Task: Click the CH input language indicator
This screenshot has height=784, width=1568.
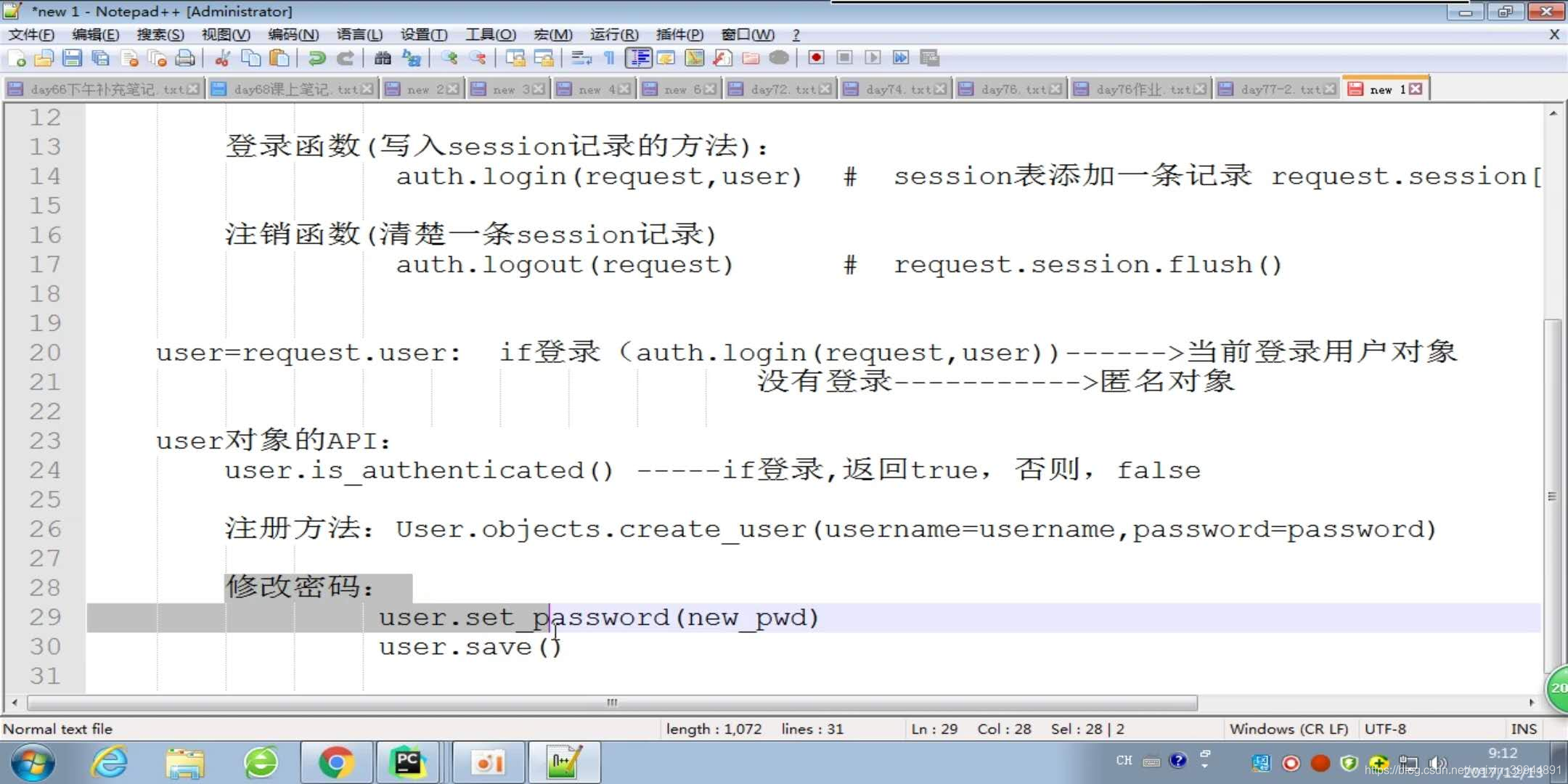Action: (x=1124, y=760)
